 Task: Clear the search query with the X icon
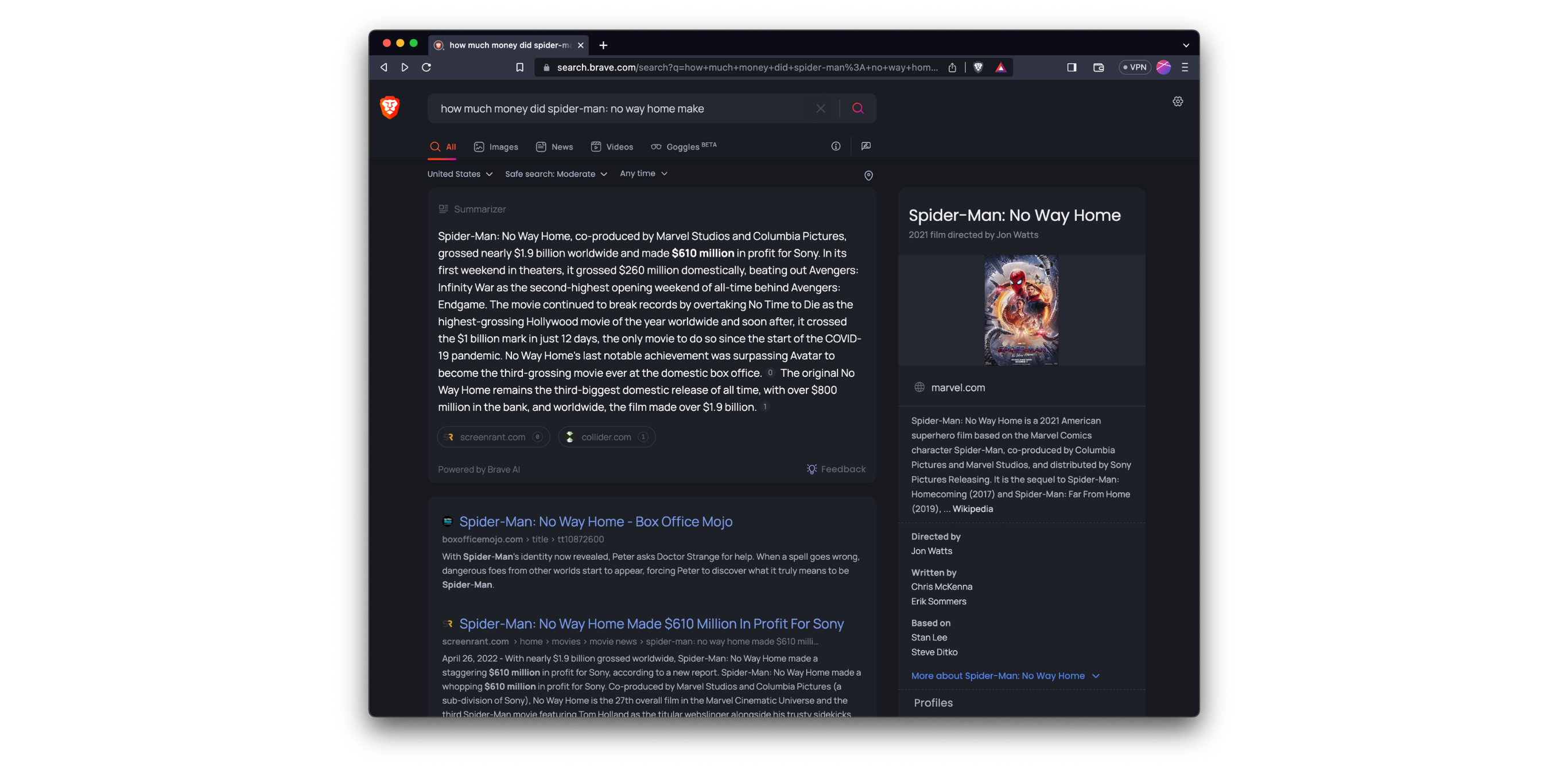point(821,108)
